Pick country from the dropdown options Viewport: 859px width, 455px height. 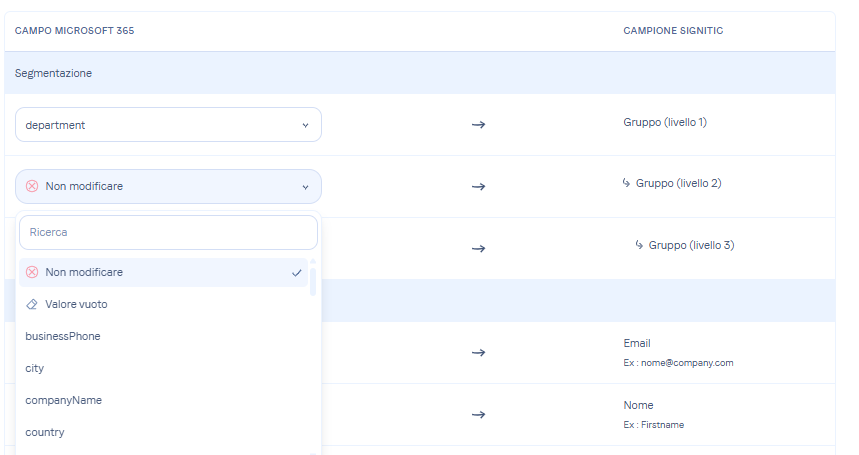(45, 432)
